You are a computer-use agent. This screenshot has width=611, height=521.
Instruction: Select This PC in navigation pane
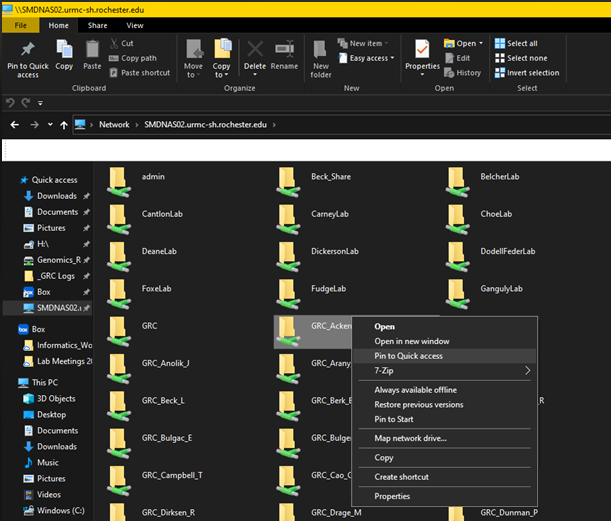coord(38,383)
